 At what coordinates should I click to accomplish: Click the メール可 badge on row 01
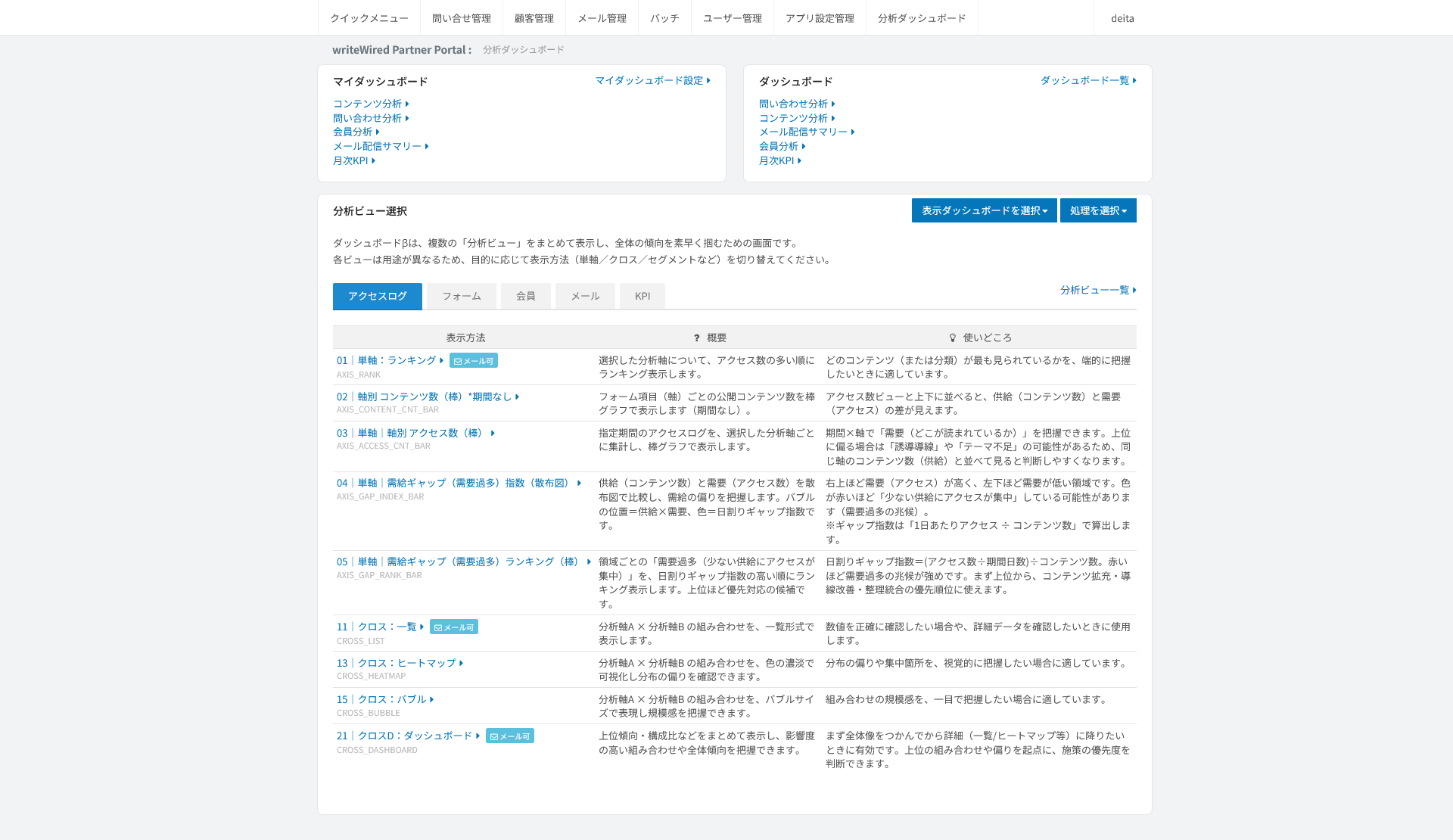[x=474, y=361]
